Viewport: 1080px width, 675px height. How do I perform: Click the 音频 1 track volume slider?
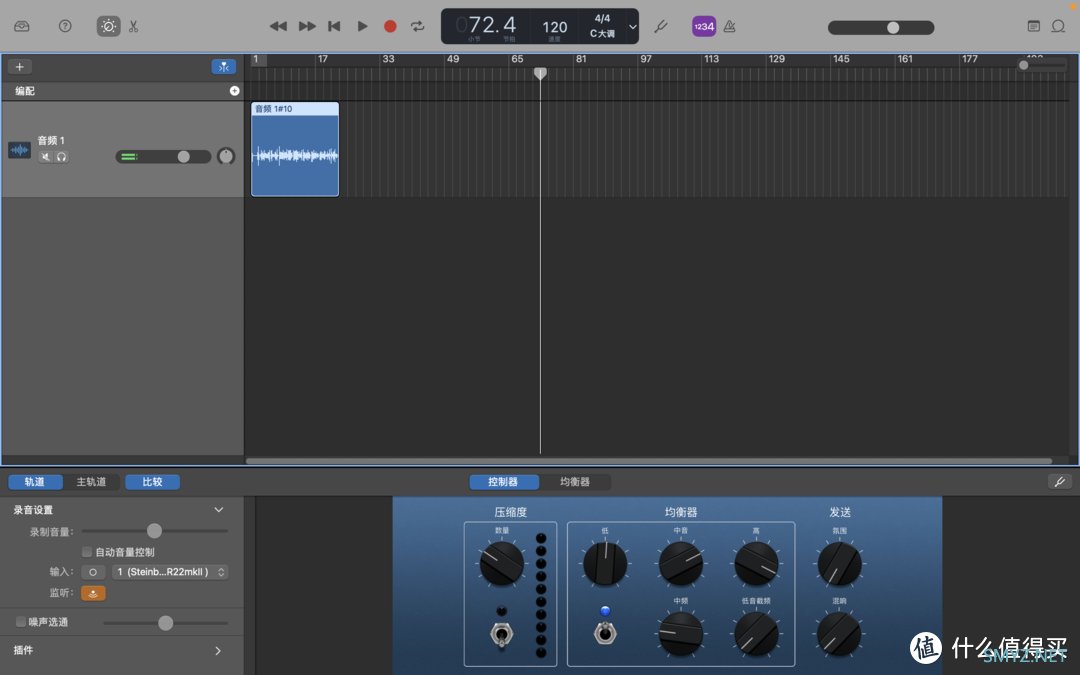(x=163, y=157)
